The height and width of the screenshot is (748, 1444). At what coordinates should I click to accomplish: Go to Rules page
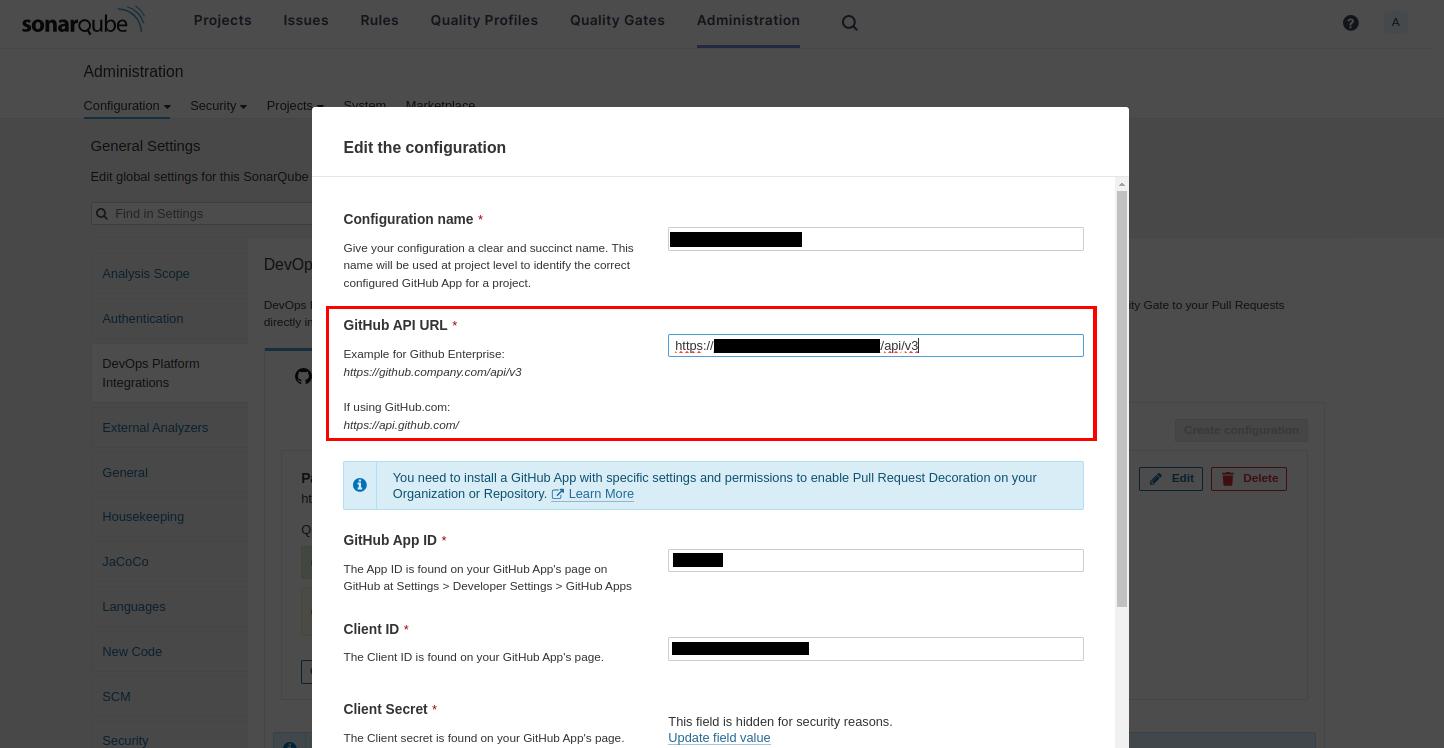tap(379, 20)
